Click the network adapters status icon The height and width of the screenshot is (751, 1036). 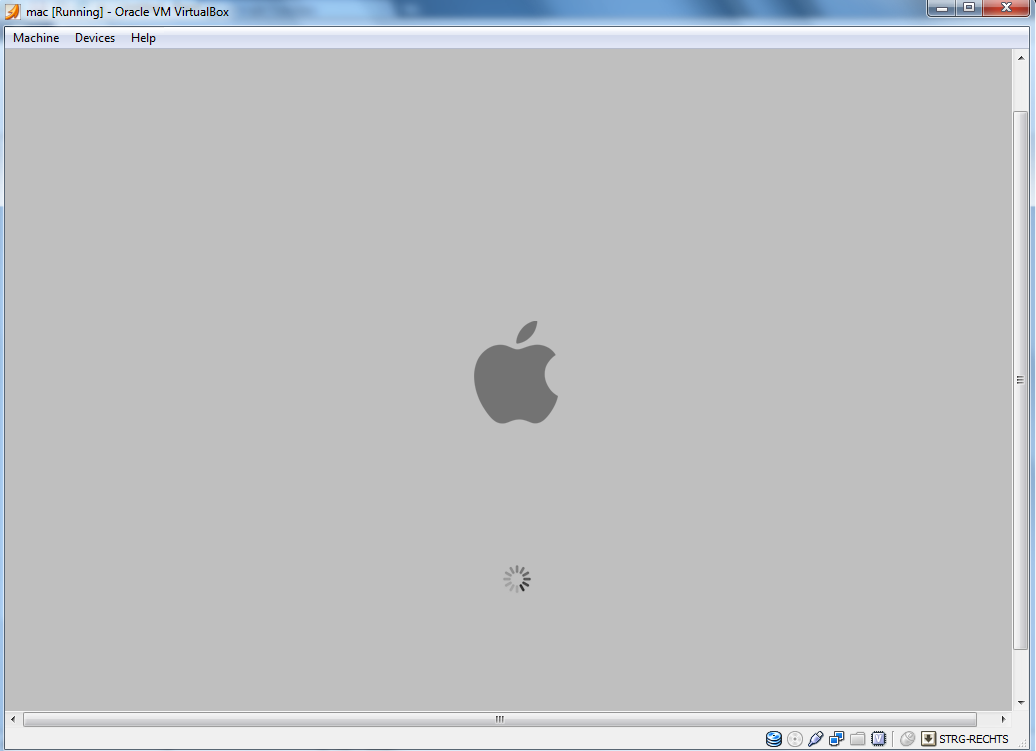[x=836, y=738]
